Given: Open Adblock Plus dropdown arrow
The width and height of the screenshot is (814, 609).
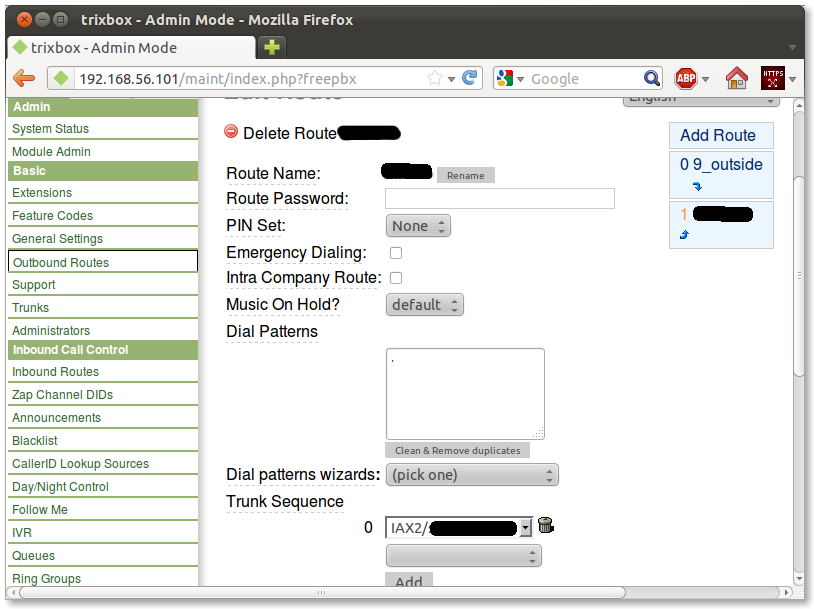Looking at the screenshot, I should pos(706,79).
